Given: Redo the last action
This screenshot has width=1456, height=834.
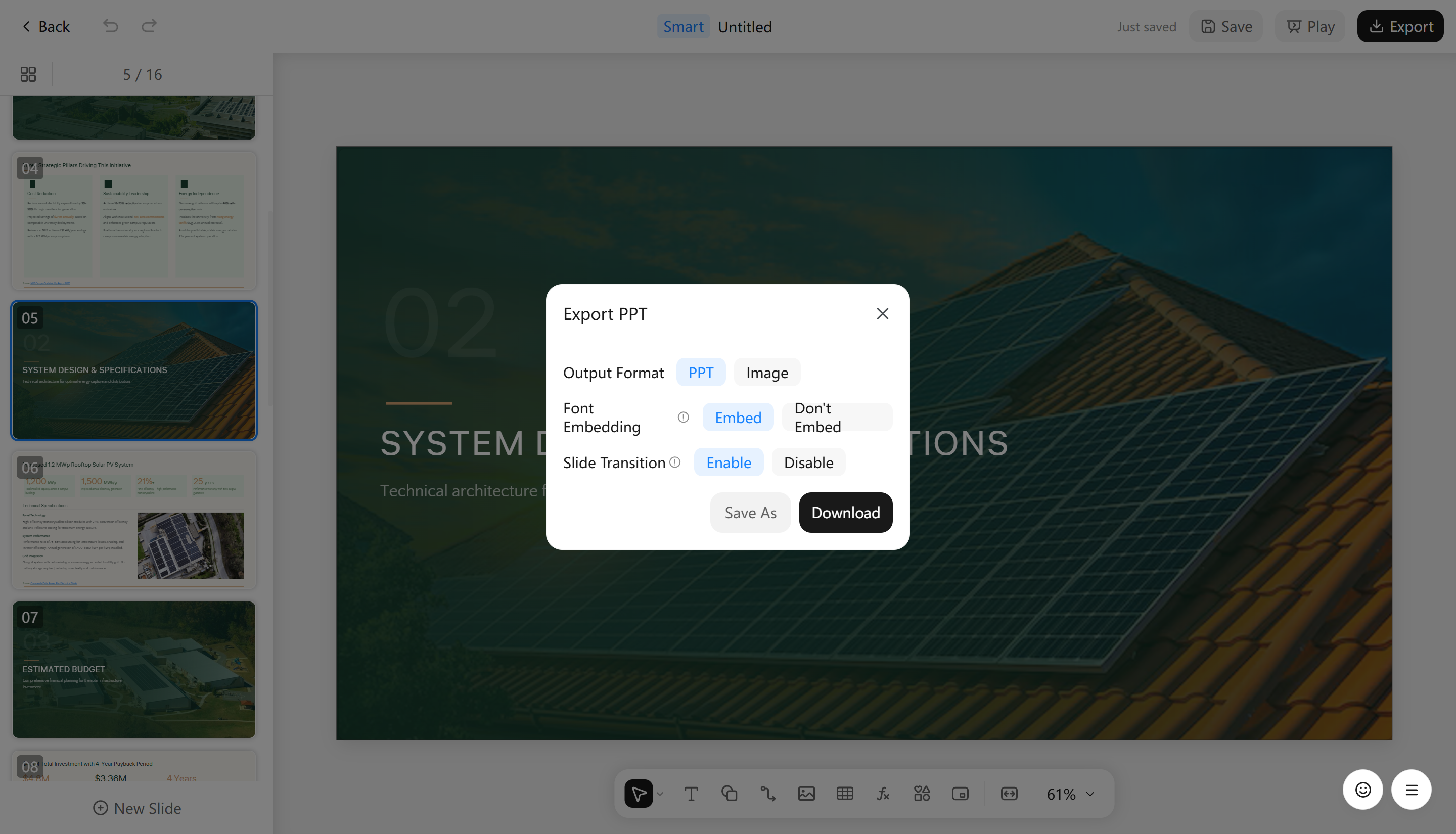Looking at the screenshot, I should tap(149, 26).
